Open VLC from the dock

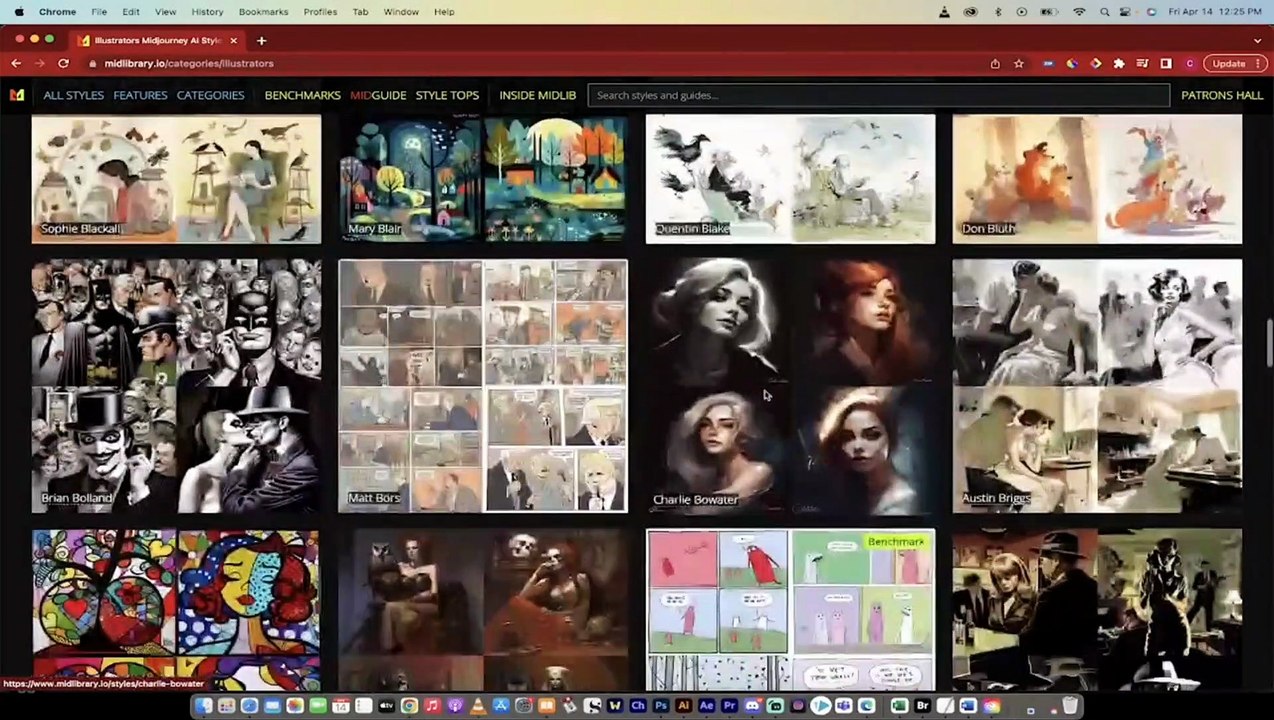click(477, 706)
